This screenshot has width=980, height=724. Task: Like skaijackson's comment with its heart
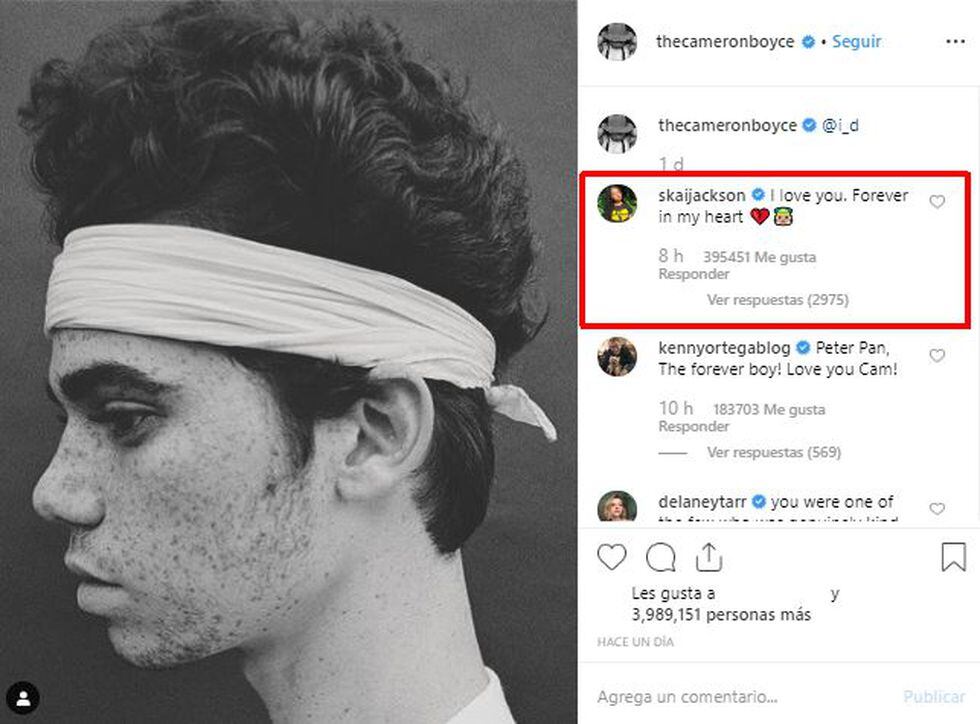tap(937, 201)
